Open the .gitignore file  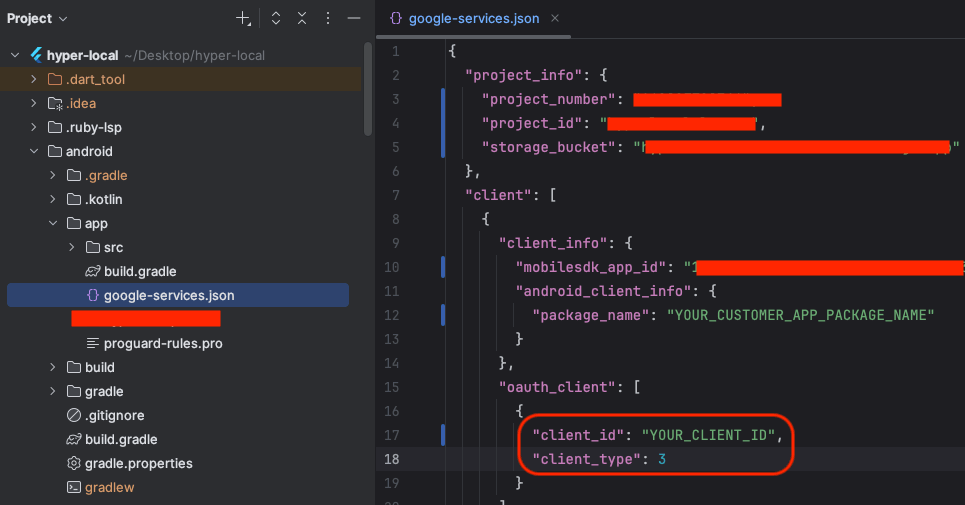click(114, 415)
